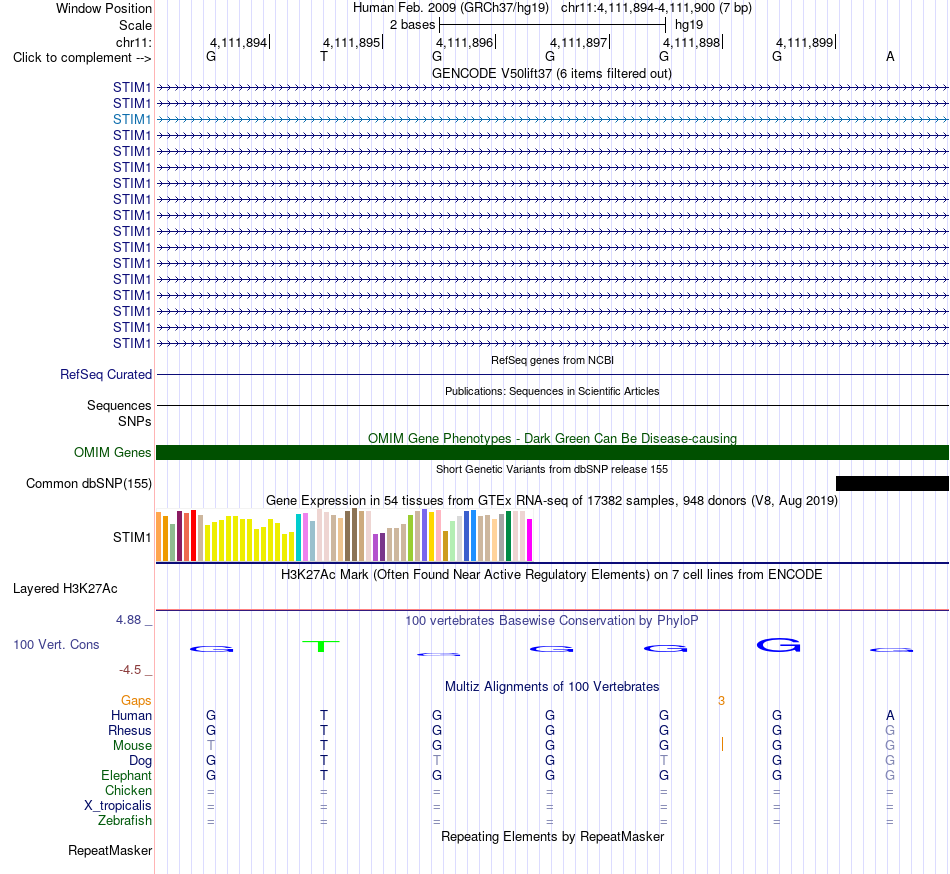This screenshot has height=874, width=950.
Task: Open 'Short Genetic Variants from dbSNP release 155' title
Action: (552, 469)
